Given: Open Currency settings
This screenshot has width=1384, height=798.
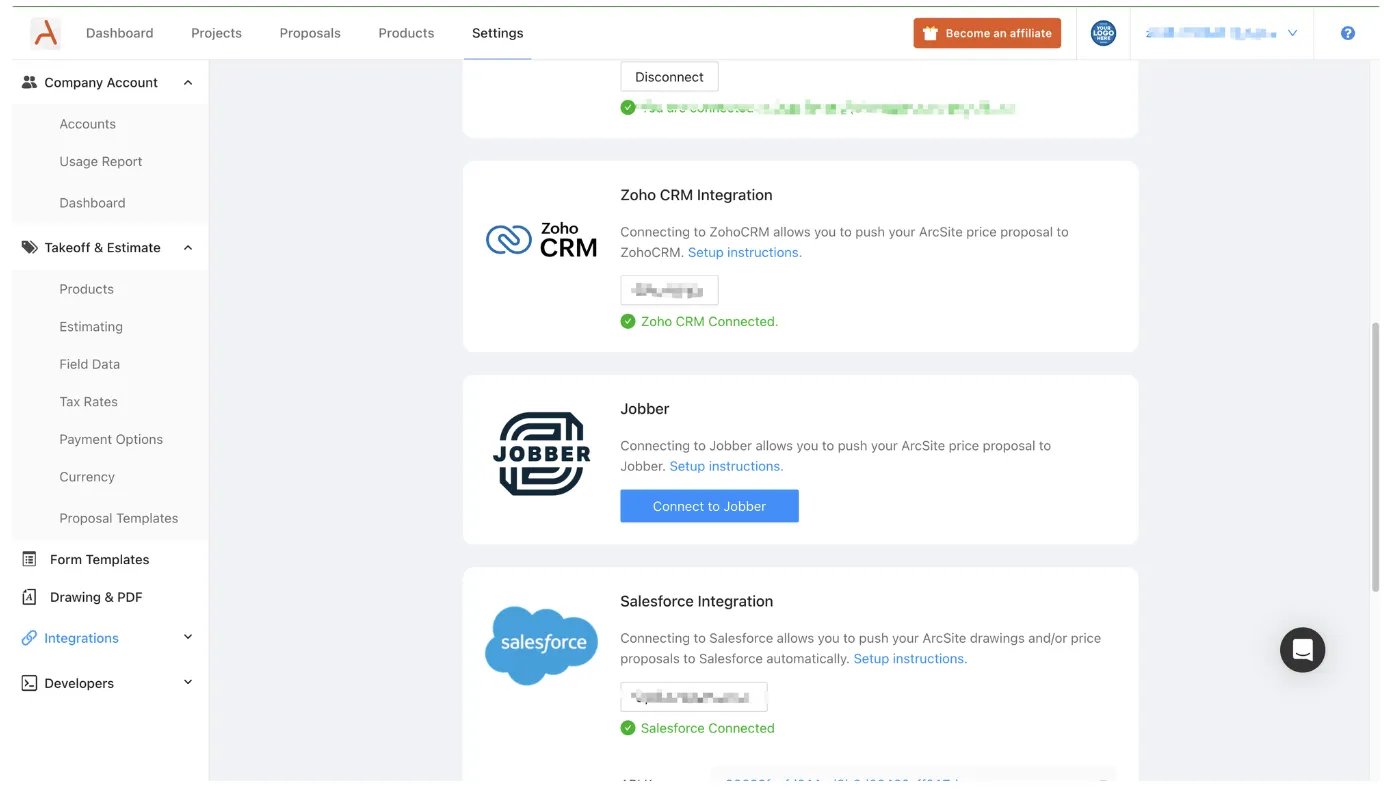Looking at the screenshot, I should (87, 477).
